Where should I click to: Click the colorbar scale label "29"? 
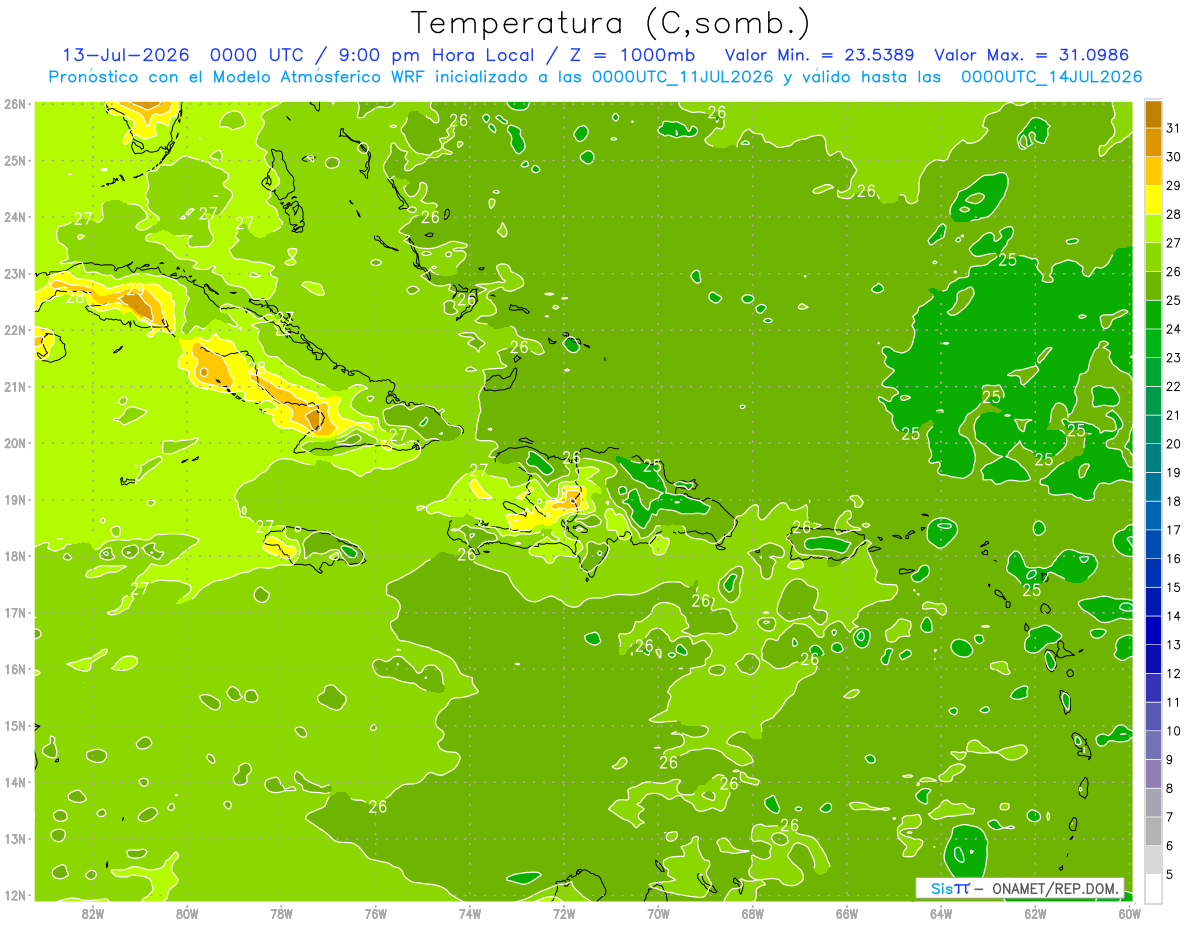tap(1174, 185)
